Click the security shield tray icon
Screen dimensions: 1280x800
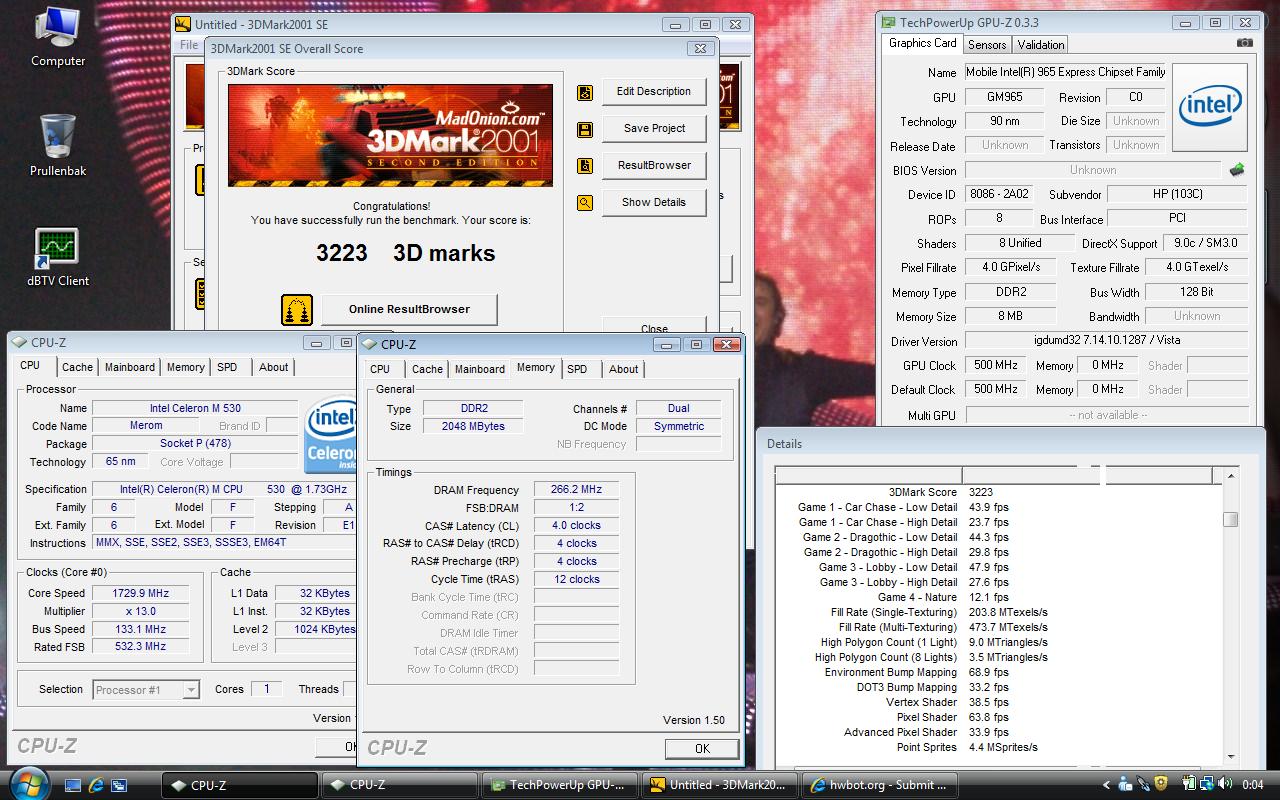point(1161,785)
